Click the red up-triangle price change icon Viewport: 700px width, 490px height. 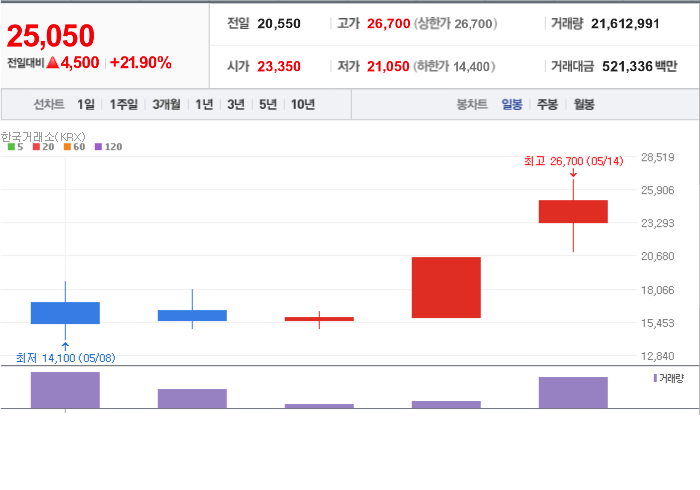[x=52, y=63]
